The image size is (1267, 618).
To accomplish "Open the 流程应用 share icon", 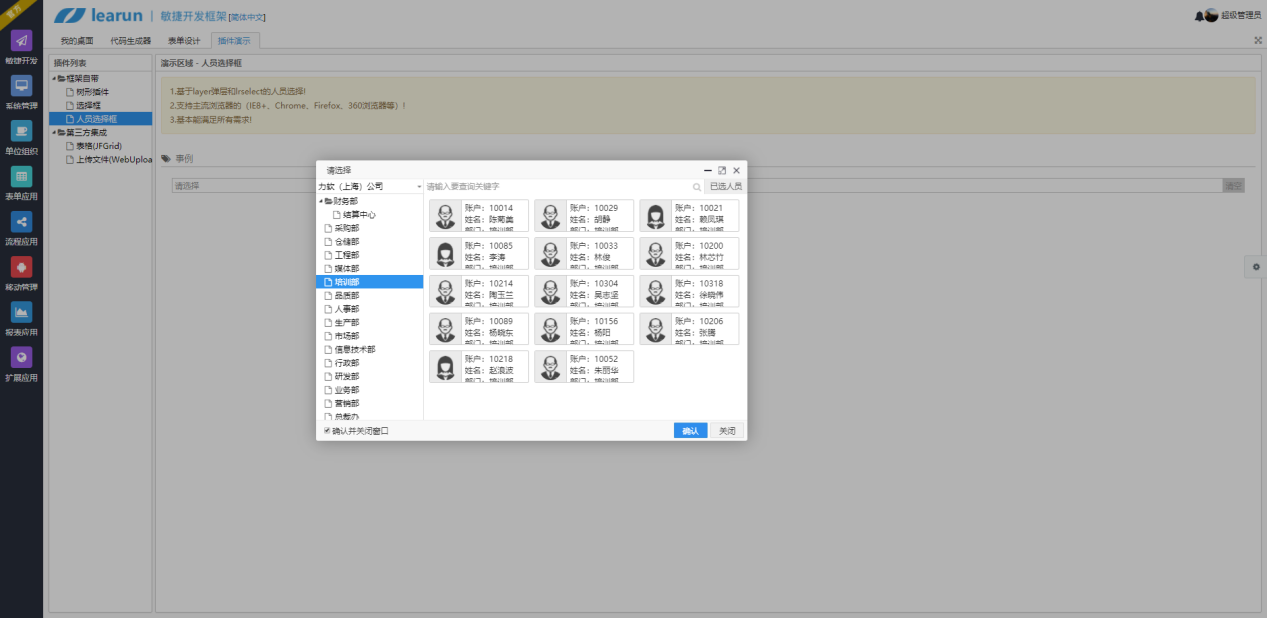I will pyautogui.click(x=21, y=221).
